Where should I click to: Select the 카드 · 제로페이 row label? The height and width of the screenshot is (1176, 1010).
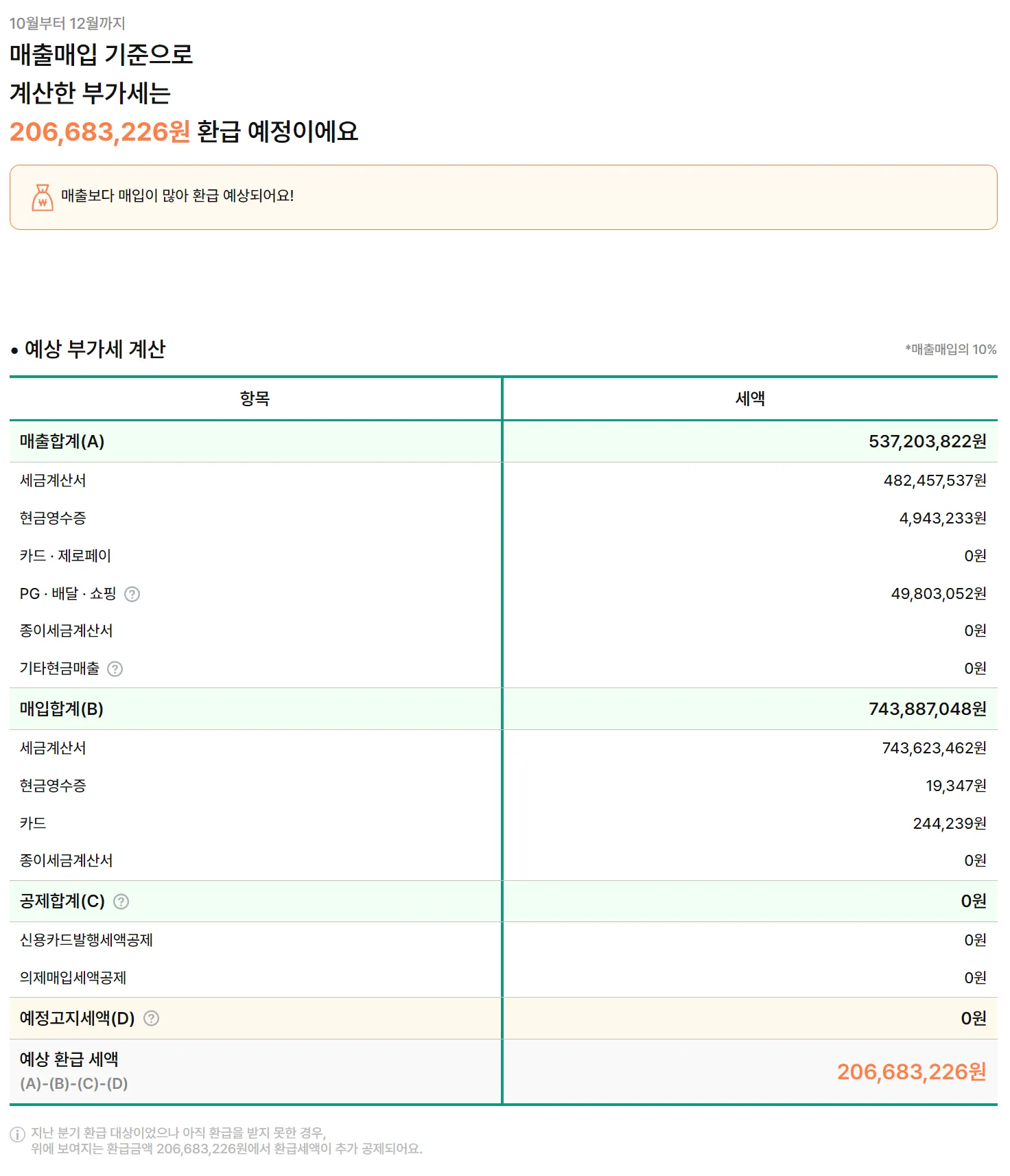click(x=65, y=556)
